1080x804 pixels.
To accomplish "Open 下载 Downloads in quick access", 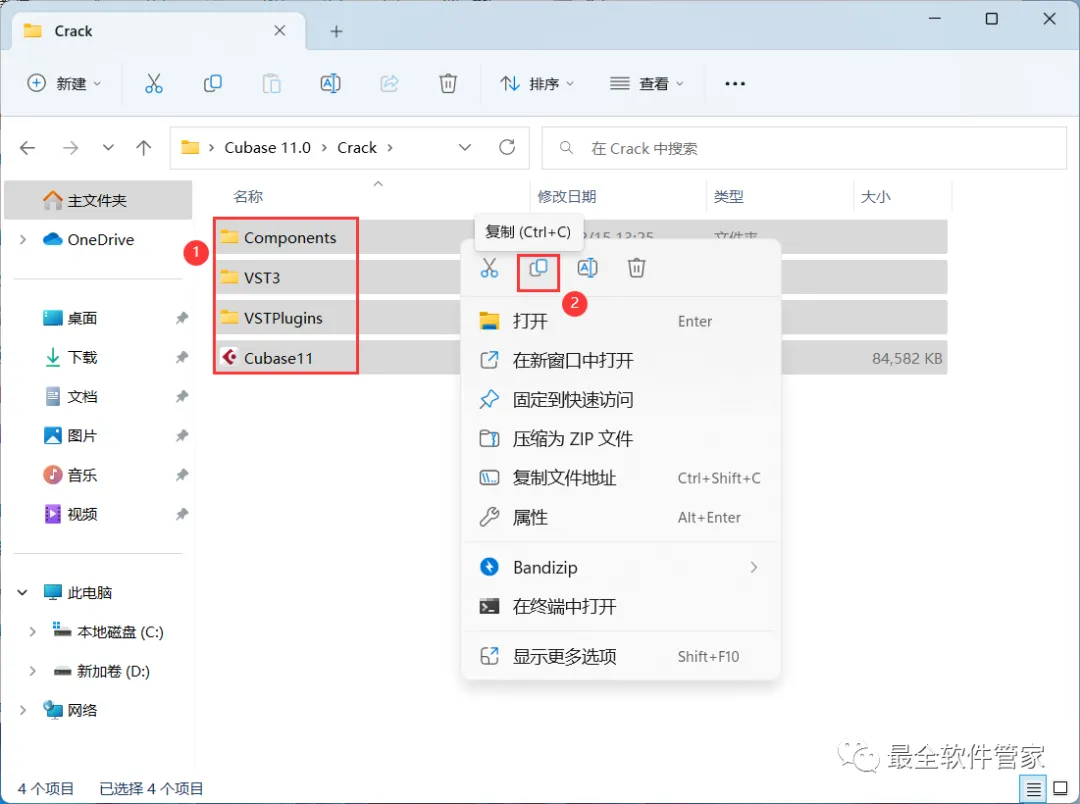I will coord(82,358).
